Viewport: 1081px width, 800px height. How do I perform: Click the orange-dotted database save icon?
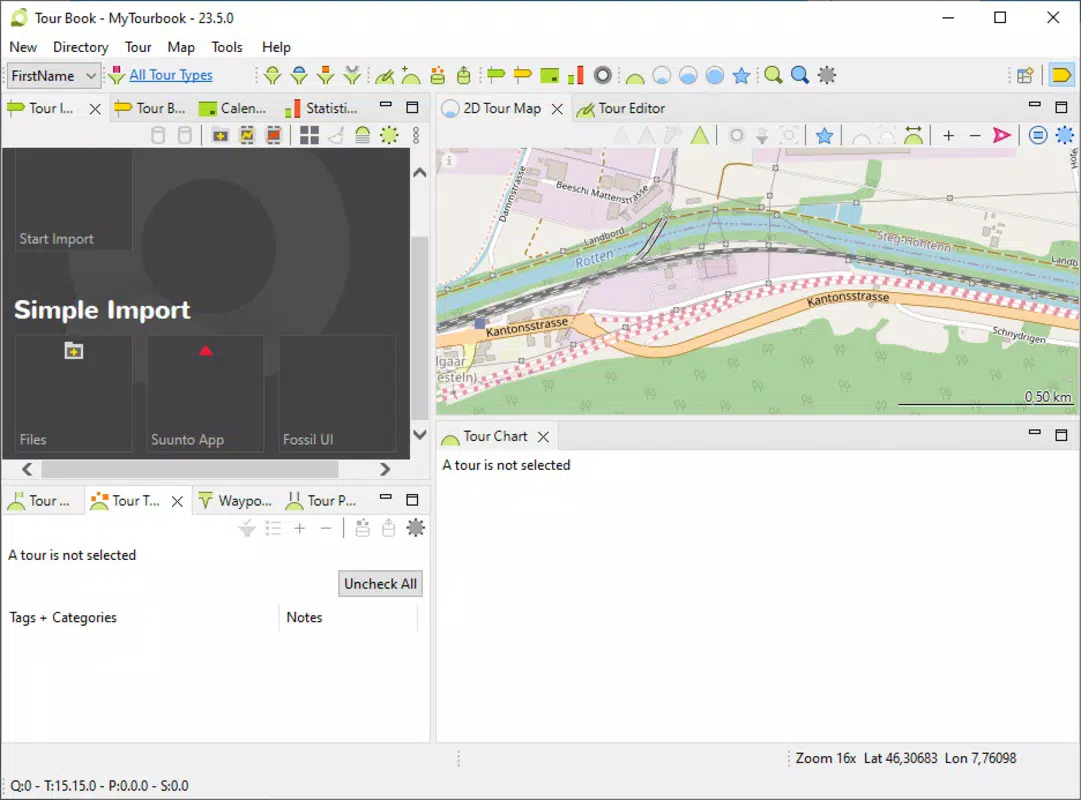437,75
